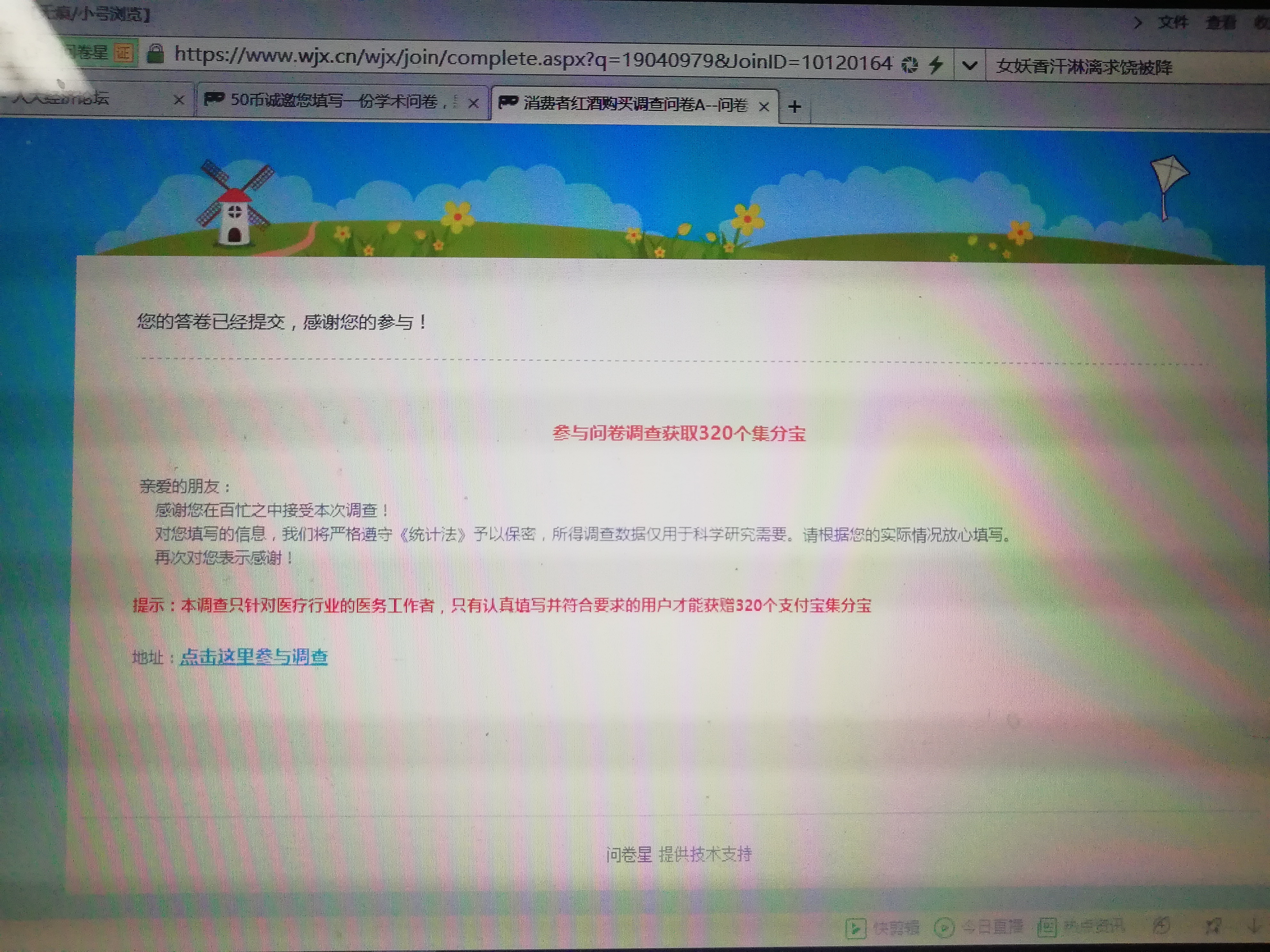This screenshot has height=952, width=1270.
Task: Expand the address bar dropdown arrow
Action: (x=970, y=65)
